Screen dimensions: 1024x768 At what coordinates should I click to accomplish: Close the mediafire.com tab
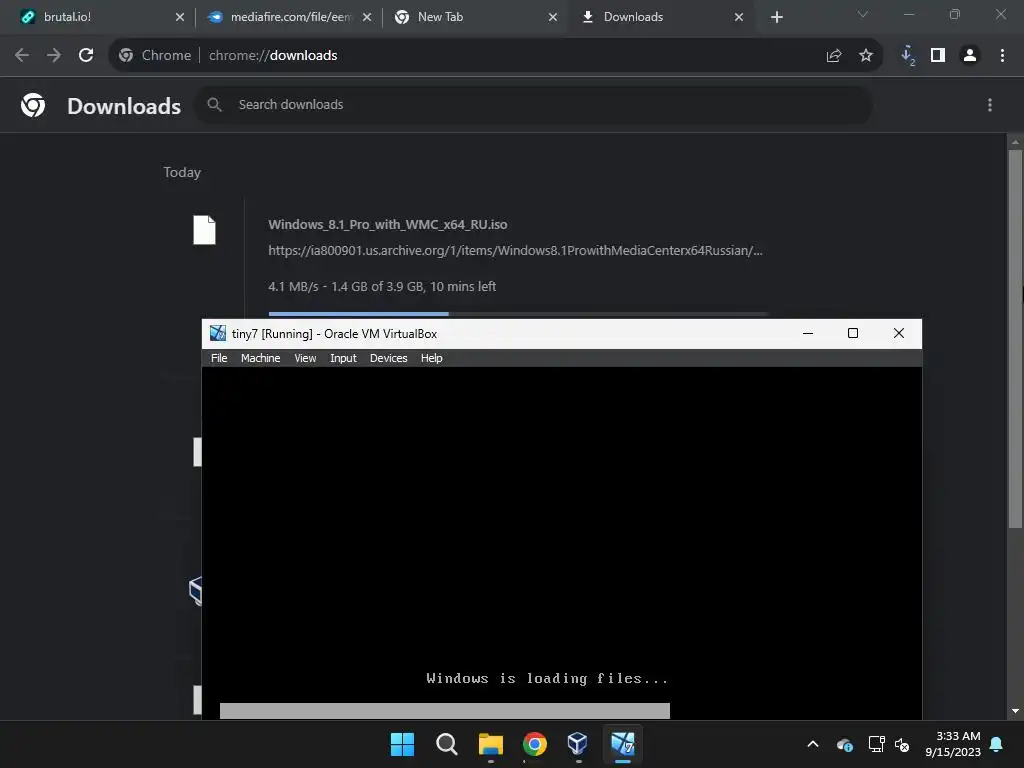coord(367,17)
